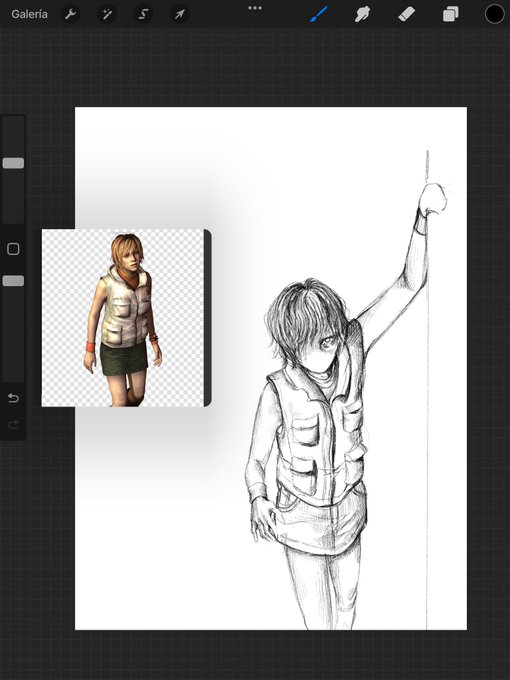Click the brush size slider handle
Viewport: 510px width, 680px height.
(x=13, y=163)
